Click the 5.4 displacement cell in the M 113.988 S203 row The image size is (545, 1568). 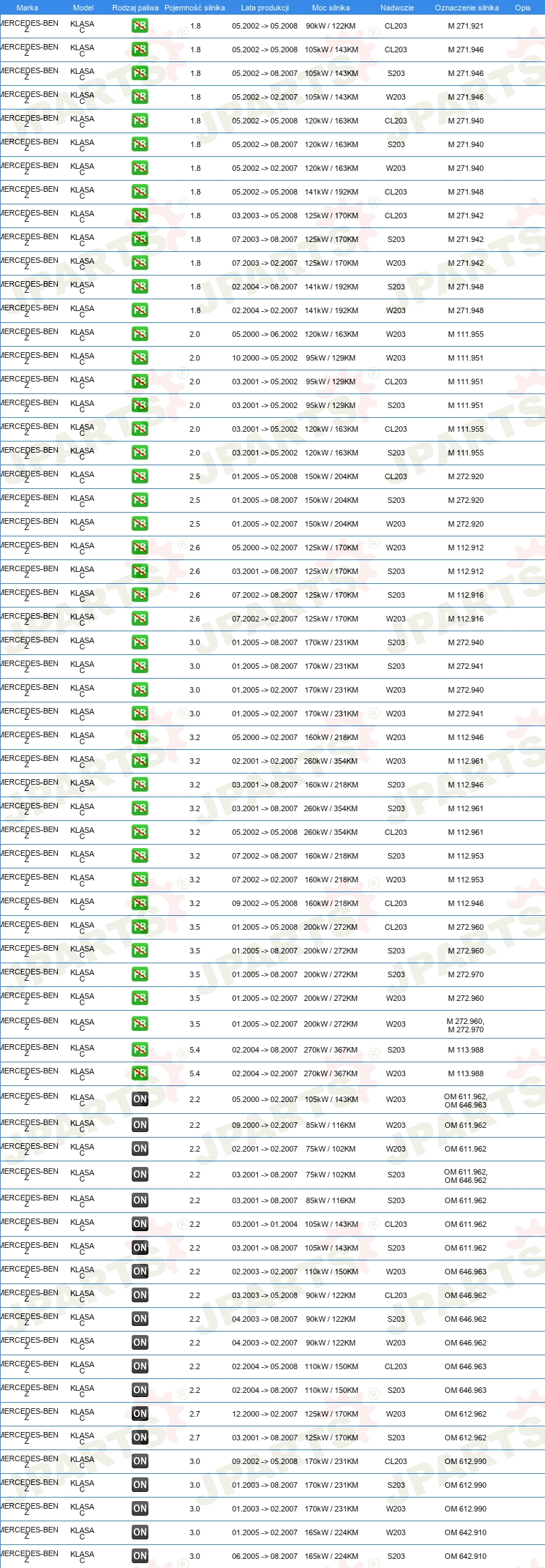(194, 1050)
